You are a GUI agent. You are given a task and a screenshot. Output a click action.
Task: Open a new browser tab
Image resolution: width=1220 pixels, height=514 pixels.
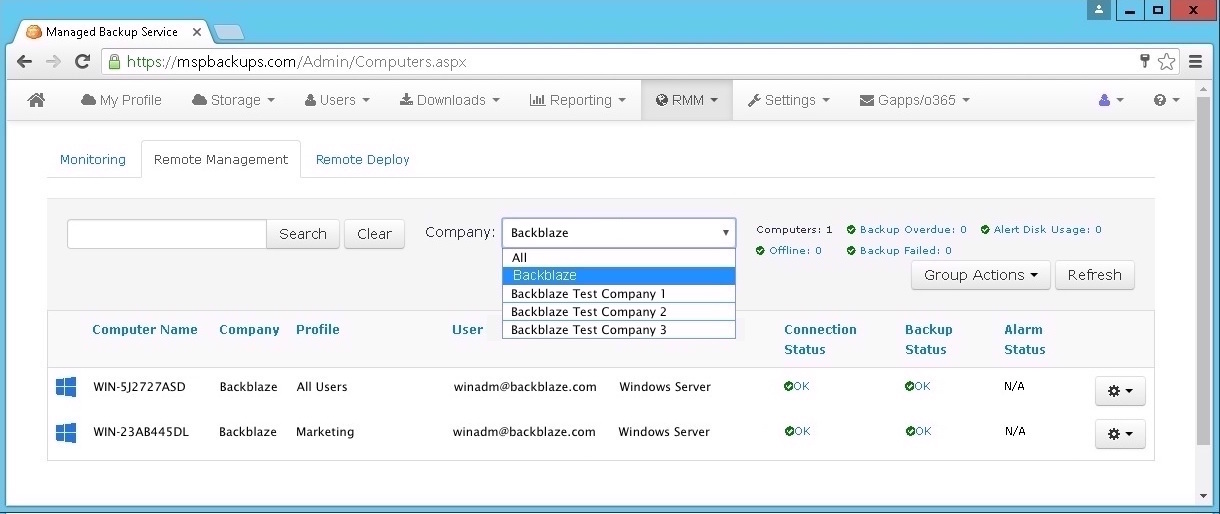228,32
